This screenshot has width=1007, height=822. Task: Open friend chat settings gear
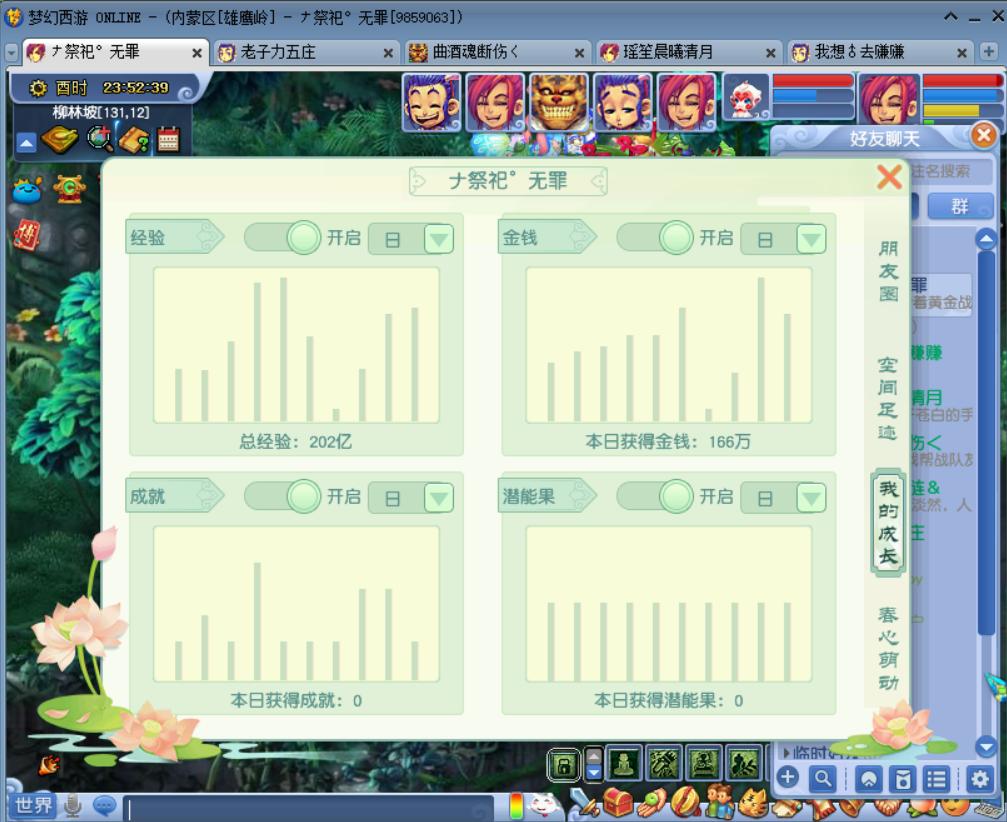[980, 779]
